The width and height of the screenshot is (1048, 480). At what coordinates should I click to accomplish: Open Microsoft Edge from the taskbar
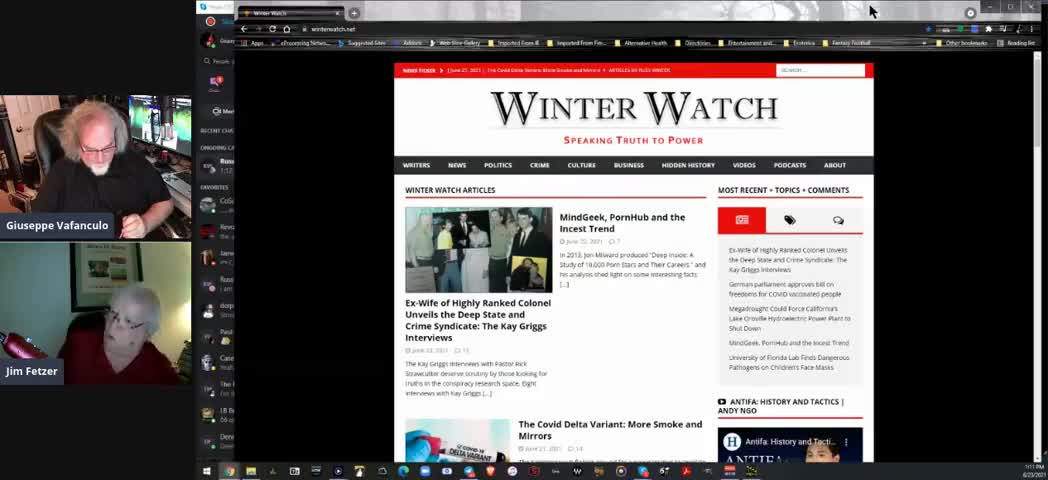click(403, 471)
